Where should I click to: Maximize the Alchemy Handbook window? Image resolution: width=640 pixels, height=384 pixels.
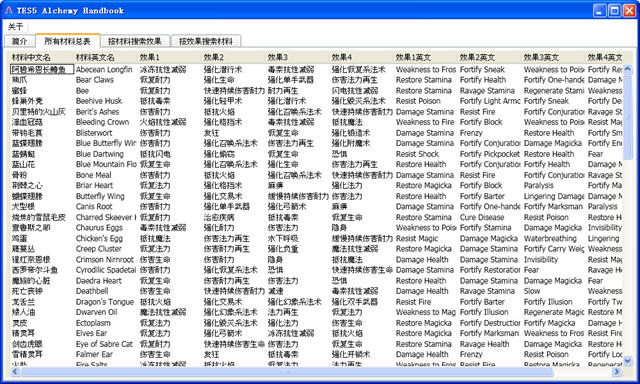tap(614, 10)
